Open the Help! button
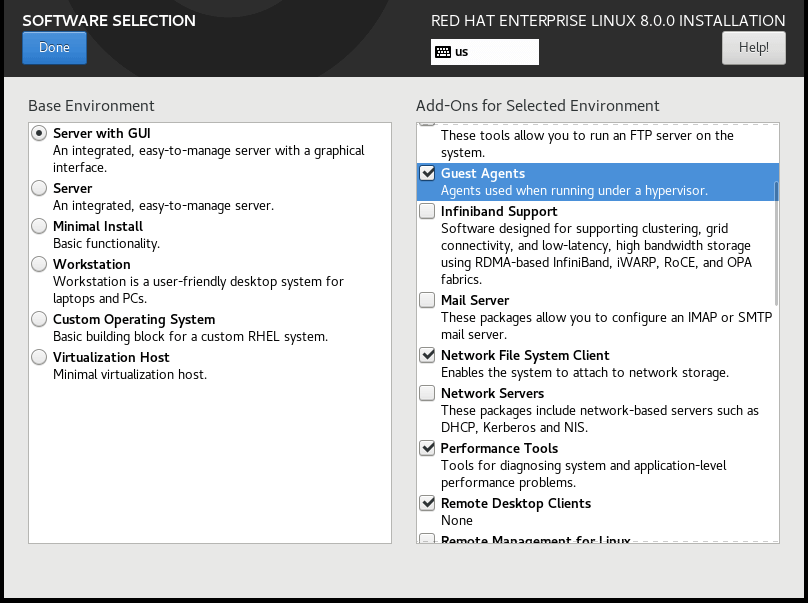 [x=753, y=47]
